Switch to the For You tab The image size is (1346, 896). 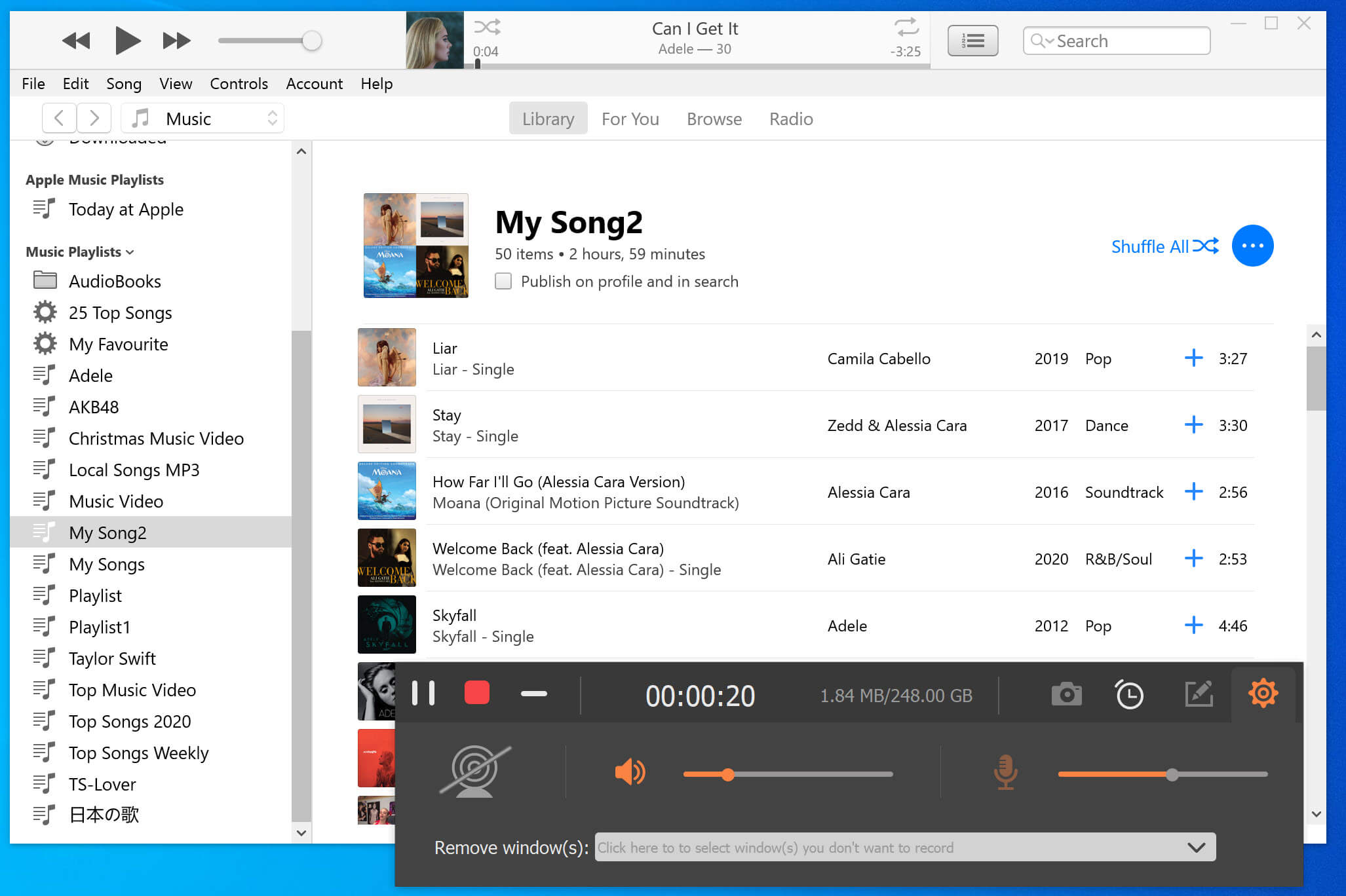coord(630,118)
